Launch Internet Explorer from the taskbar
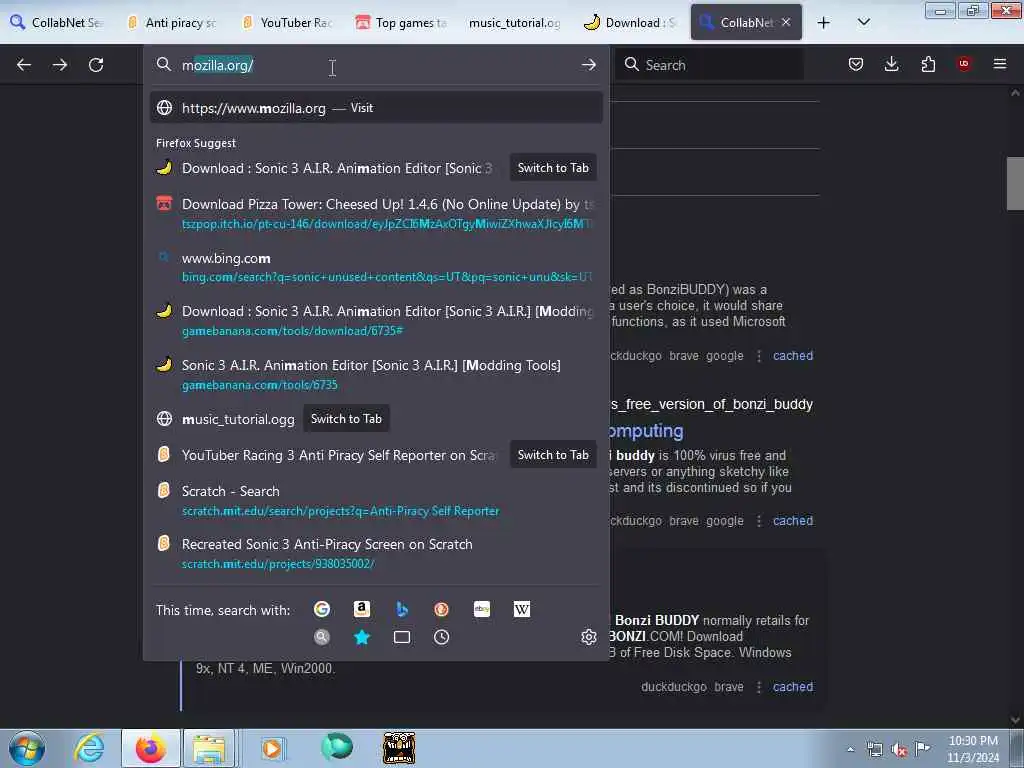Viewport: 1024px width, 768px height. pos(89,748)
